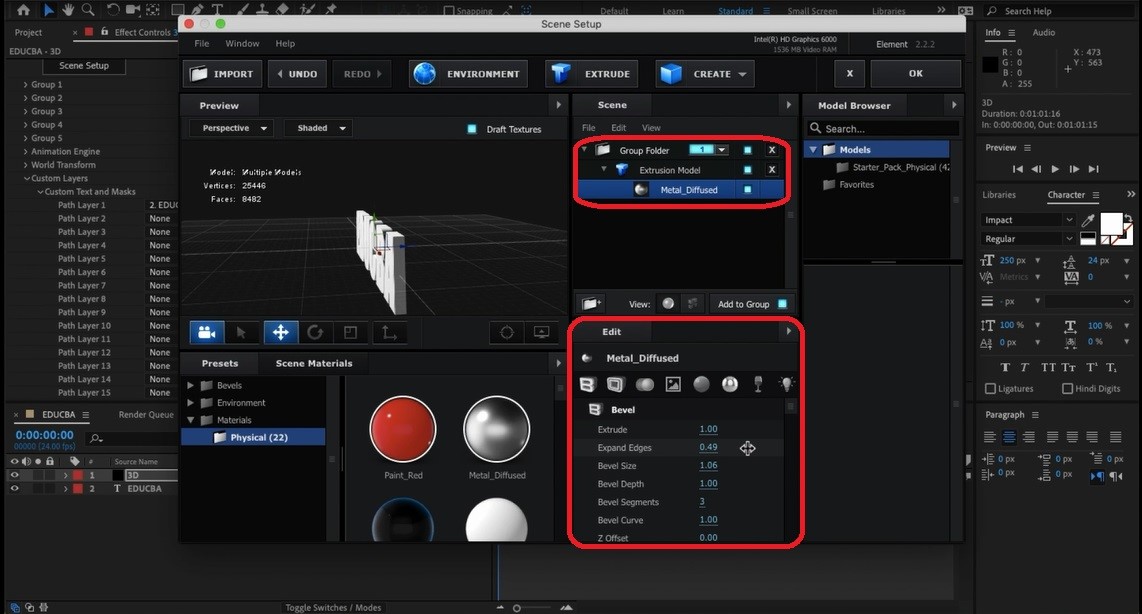Select the scale tool in Preview

(x=350, y=332)
